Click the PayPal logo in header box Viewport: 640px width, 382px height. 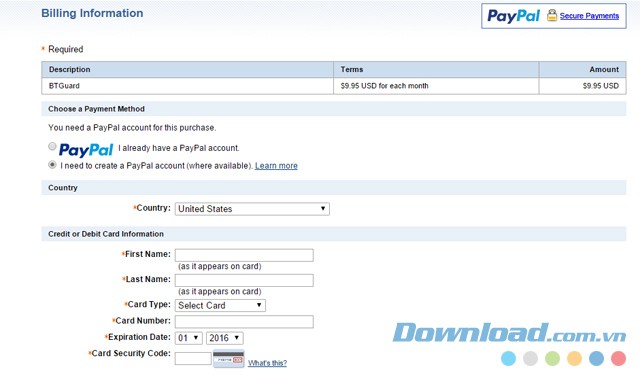[x=513, y=16]
